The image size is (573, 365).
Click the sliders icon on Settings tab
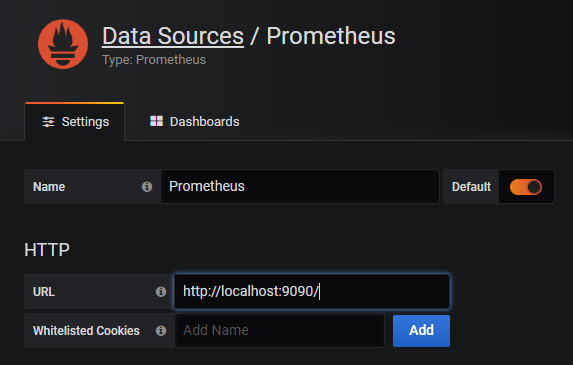(48, 122)
